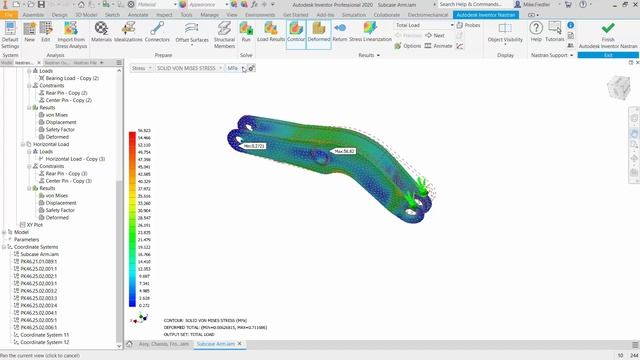Screen dimensions: 640x360
Task: Finish Autodesk Inventor Nastran
Action: click(608, 35)
